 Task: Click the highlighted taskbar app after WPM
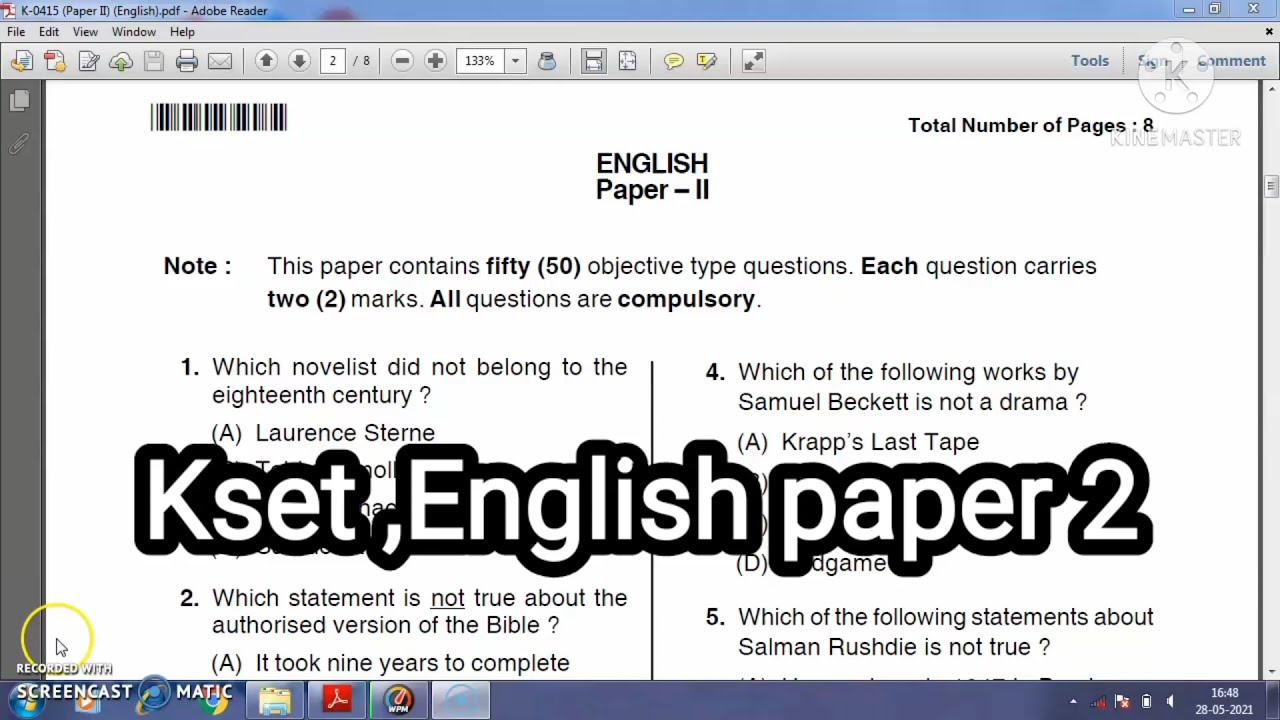coord(461,700)
